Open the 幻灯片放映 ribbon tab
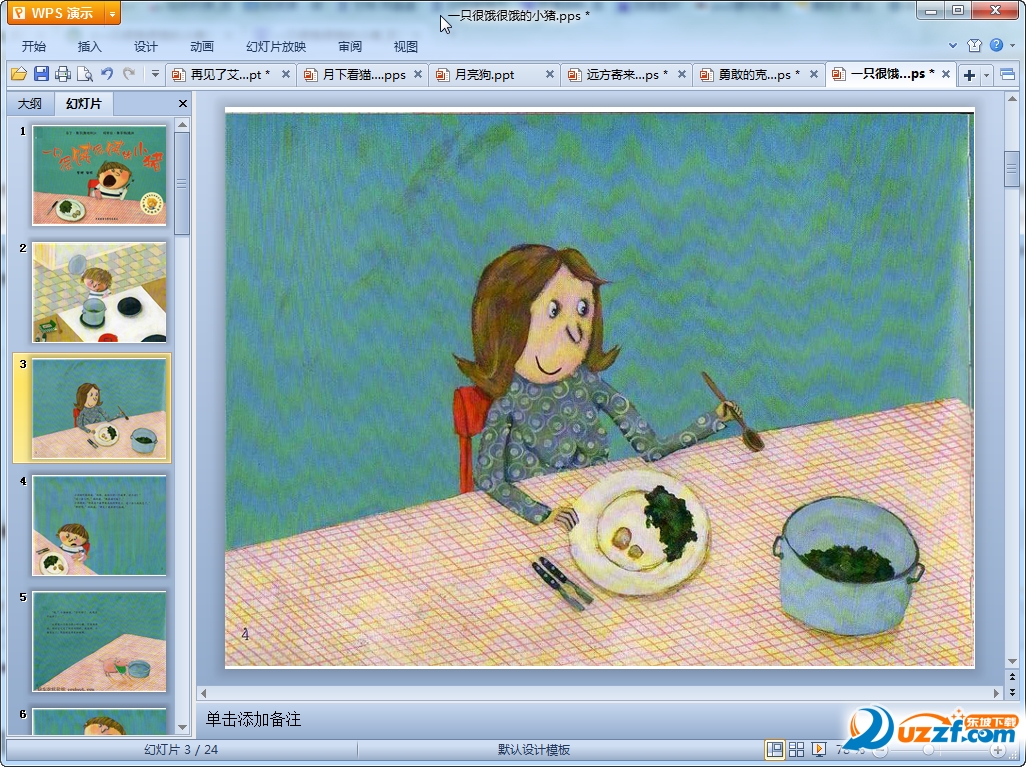The image size is (1026, 767). tap(275, 46)
